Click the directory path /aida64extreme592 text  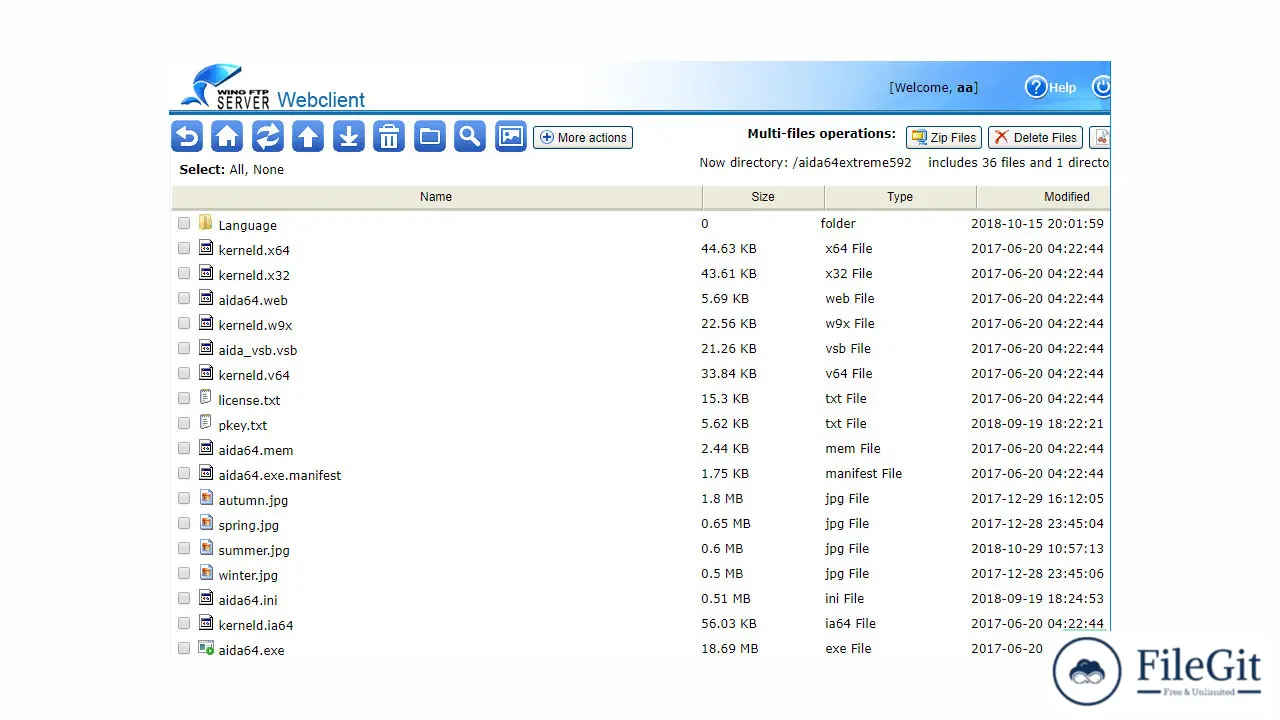click(x=852, y=162)
